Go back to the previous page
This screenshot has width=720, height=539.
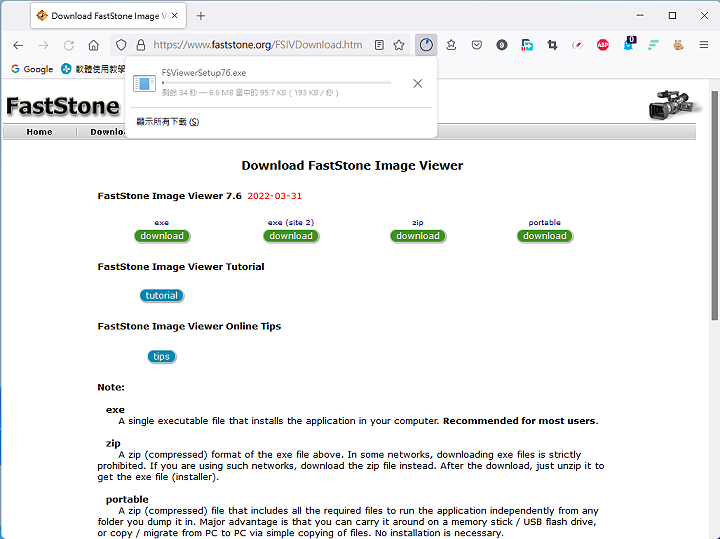[x=18, y=45]
